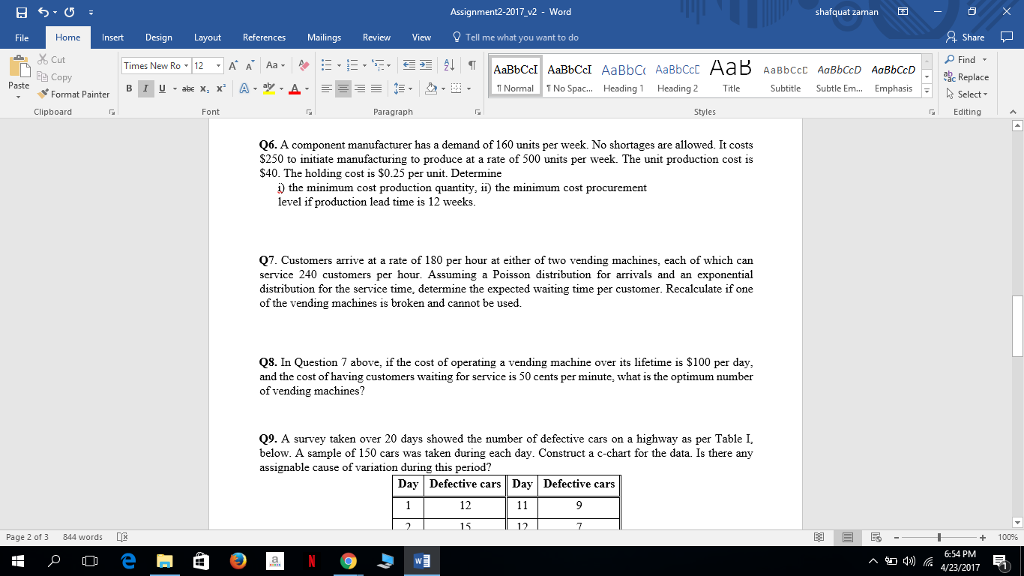Open the Times New Roman font dropdown
Image resolution: width=1024 pixels, height=576 pixels.
click(x=186, y=65)
